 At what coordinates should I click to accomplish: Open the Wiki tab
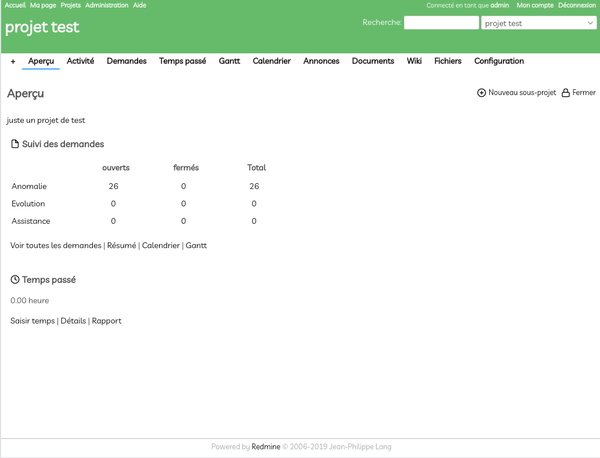pyautogui.click(x=414, y=61)
